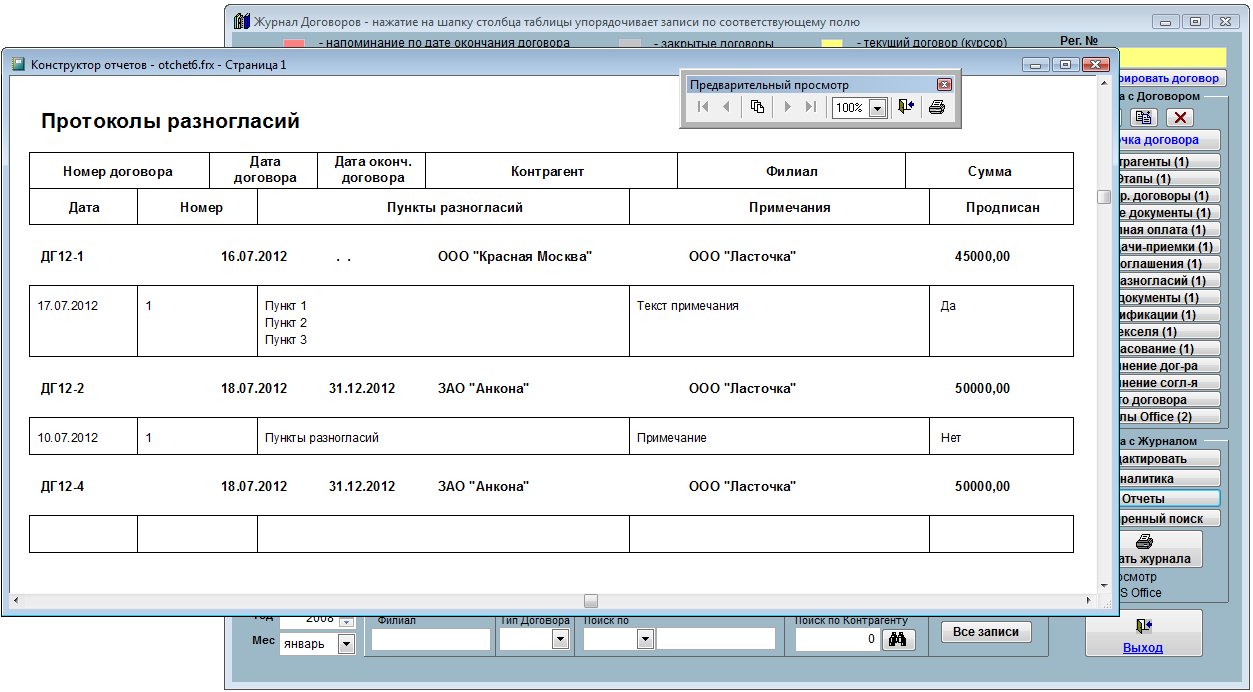
Task: Go to first page in preview toolbar
Action: coord(703,108)
